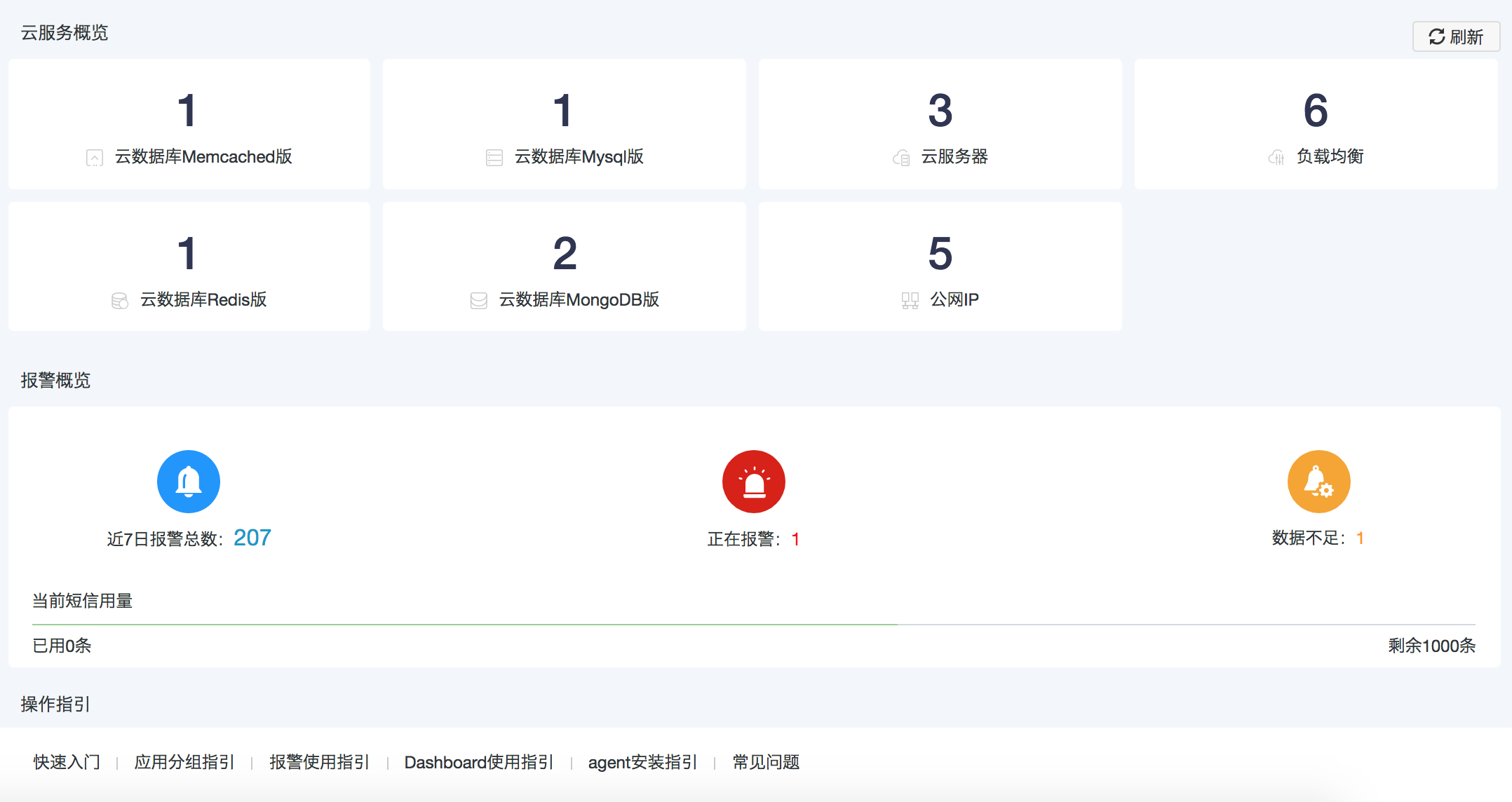Click 已用0条 text
The height and width of the screenshot is (802, 1512).
pyautogui.click(x=62, y=646)
